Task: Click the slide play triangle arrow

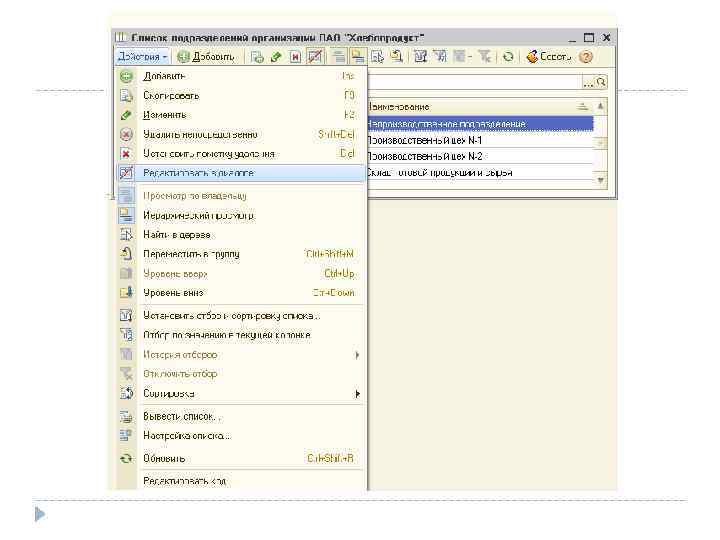Action: click(x=40, y=514)
